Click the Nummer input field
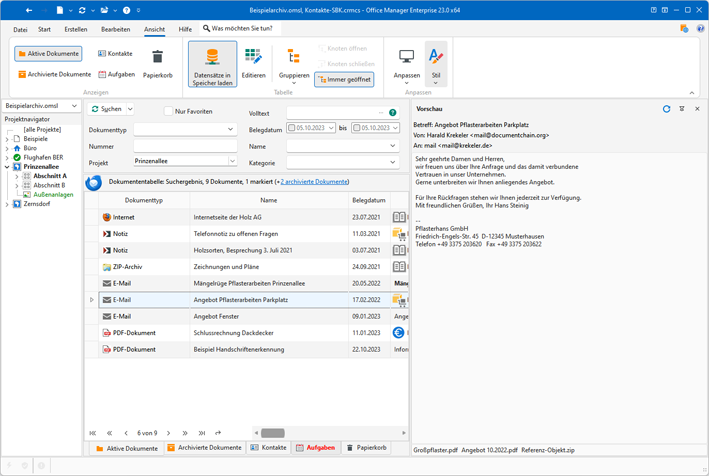This screenshot has height=476, width=709. tap(185, 146)
